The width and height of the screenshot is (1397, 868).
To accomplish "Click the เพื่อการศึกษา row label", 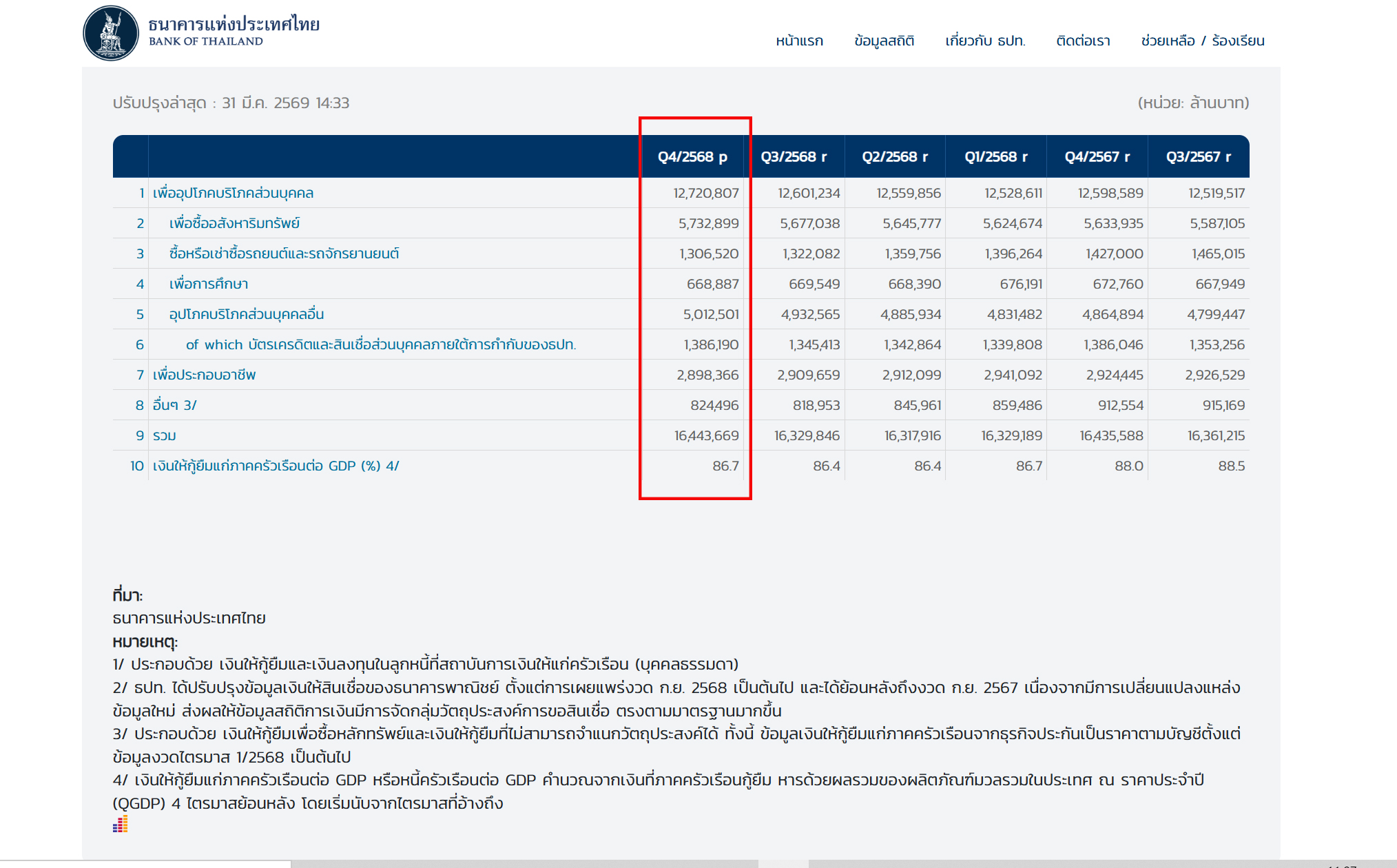I will [209, 284].
